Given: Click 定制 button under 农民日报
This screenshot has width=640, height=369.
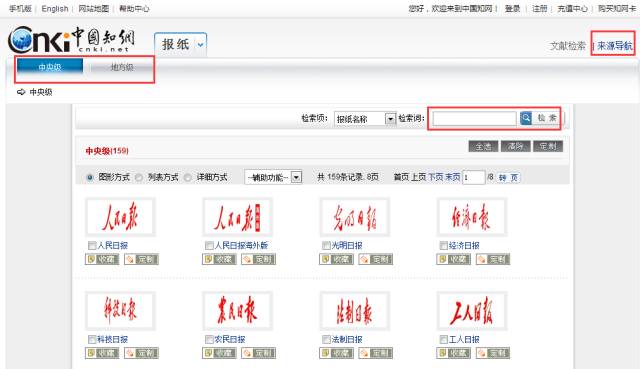Looking at the screenshot, I should (258, 353).
